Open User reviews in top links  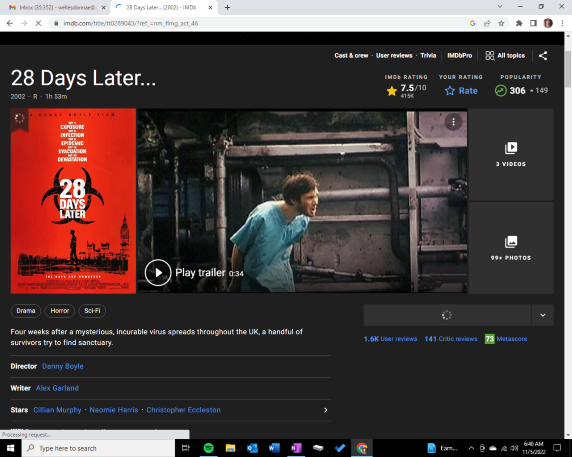pyautogui.click(x=394, y=55)
